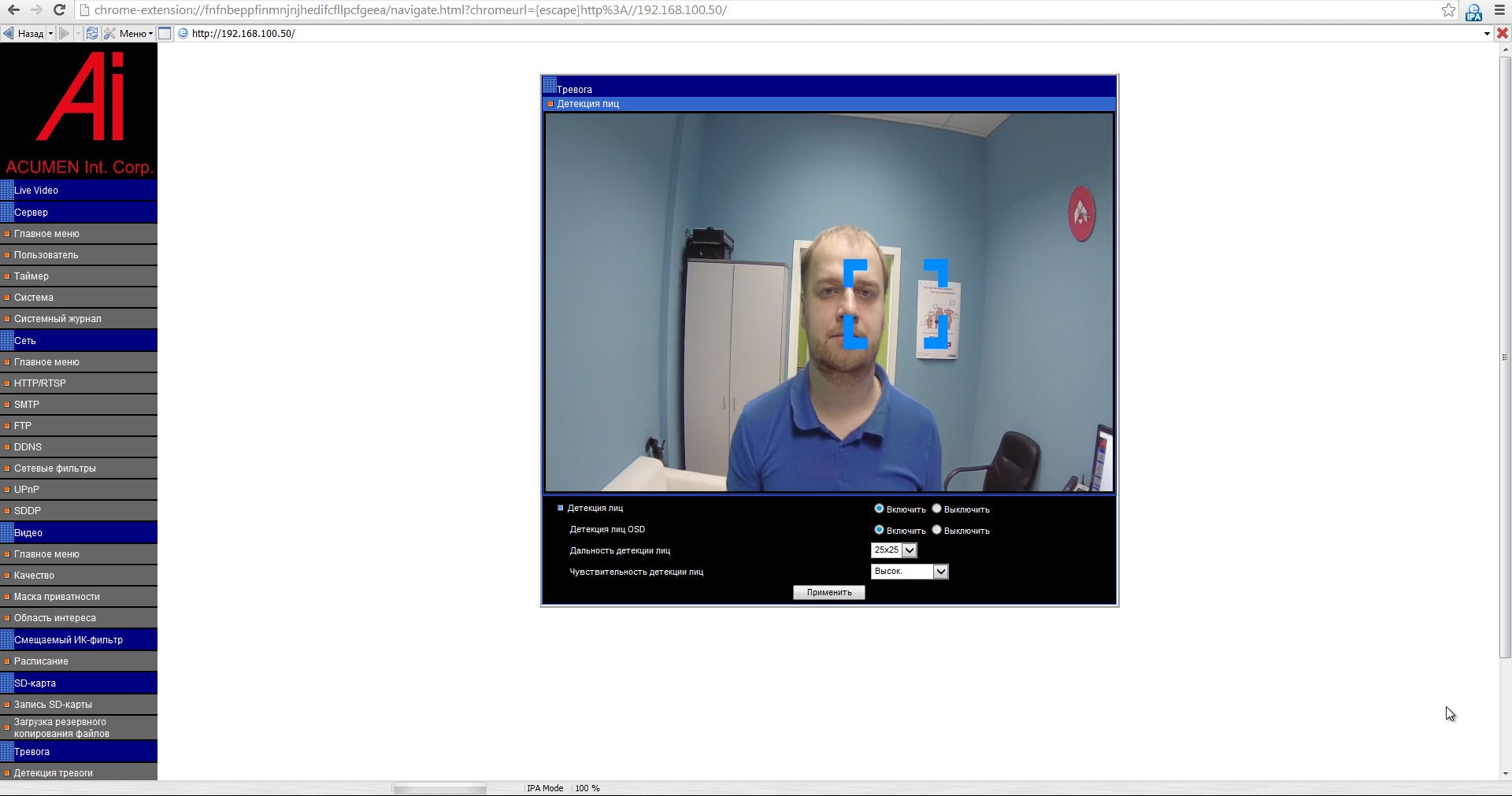Image resolution: width=1512 pixels, height=796 pixels.
Task: Expand the IE Tab address history dropdown
Action: pos(1487,33)
